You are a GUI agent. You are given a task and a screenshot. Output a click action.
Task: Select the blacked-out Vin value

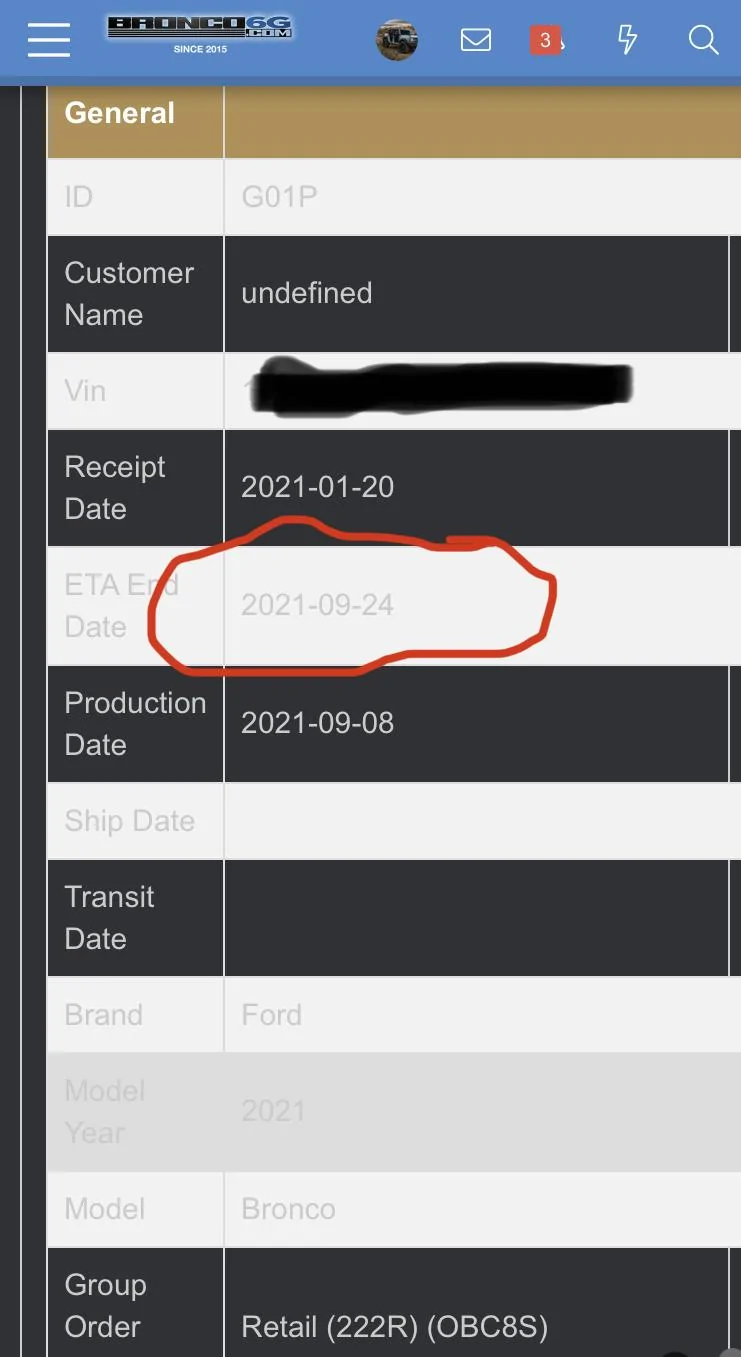click(439, 385)
